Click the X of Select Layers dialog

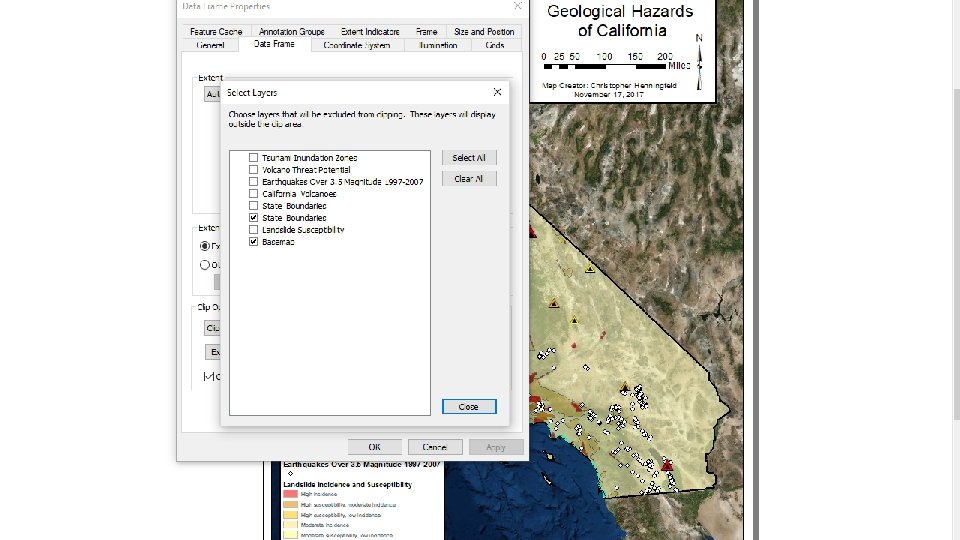point(497,92)
